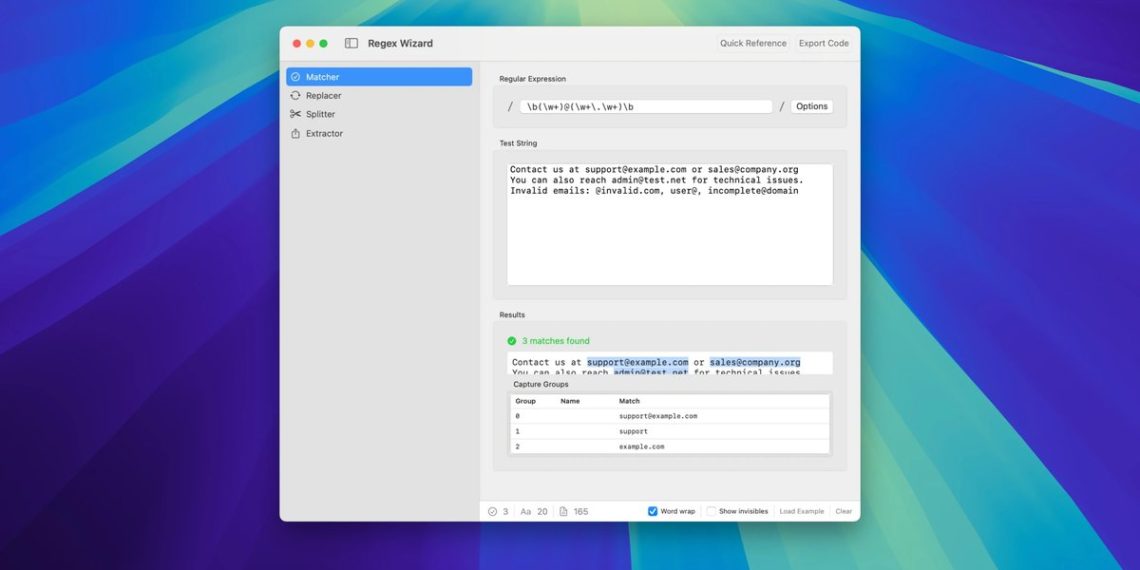The height and width of the screenshot is (570, 1140).
Task: Open the regex Options menu
Action: [811, 107]
